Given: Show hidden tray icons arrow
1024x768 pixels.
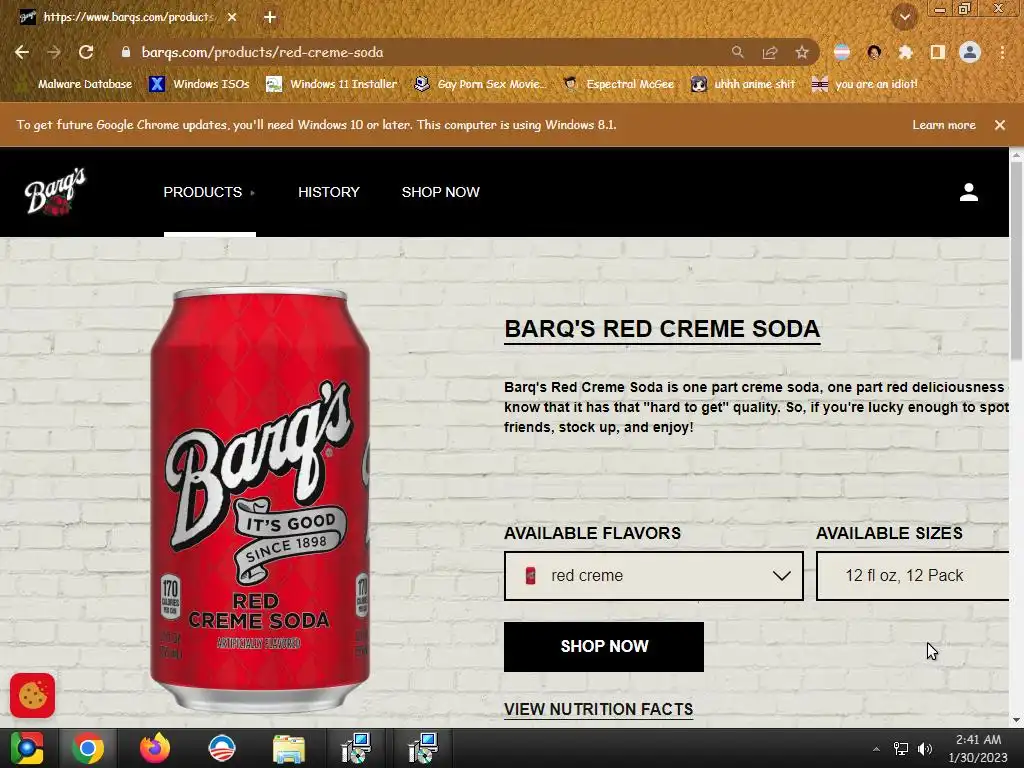Looking at the screenshot, I should pos(876,749).
